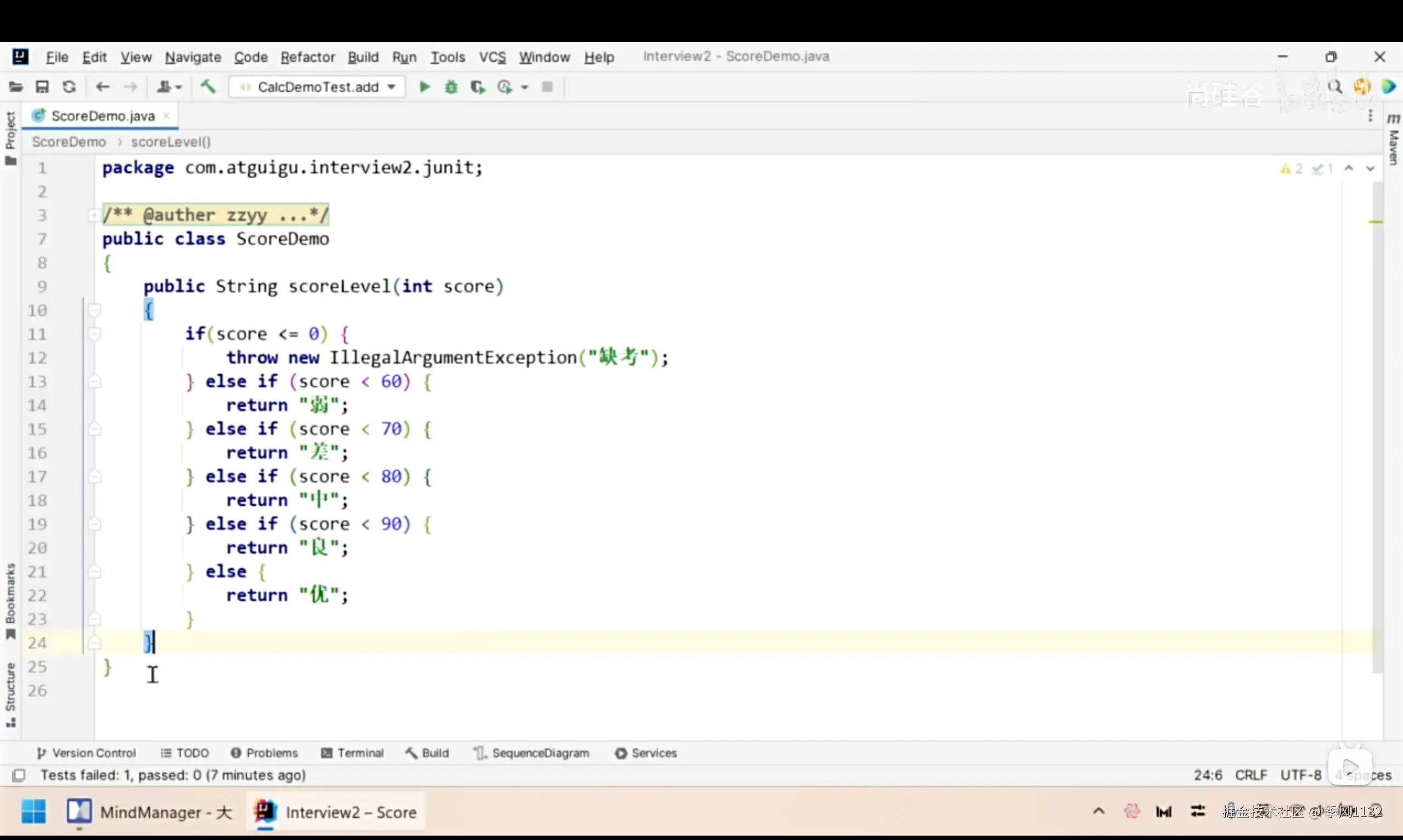Click the Build project hammer icon
This screenshot has height=840, width=1403.
click(x=208, y=87)
